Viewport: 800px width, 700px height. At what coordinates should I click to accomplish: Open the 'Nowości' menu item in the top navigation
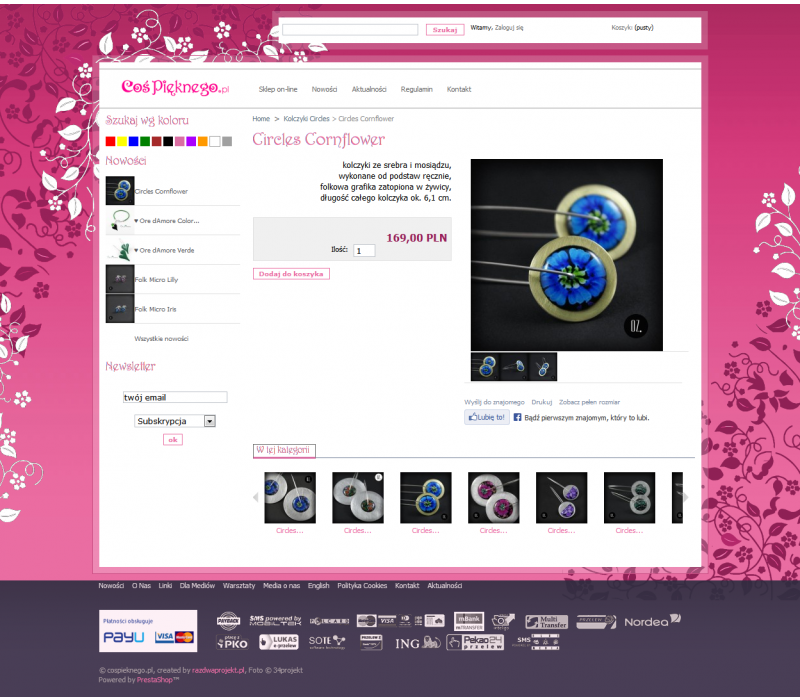pos(324,89)
